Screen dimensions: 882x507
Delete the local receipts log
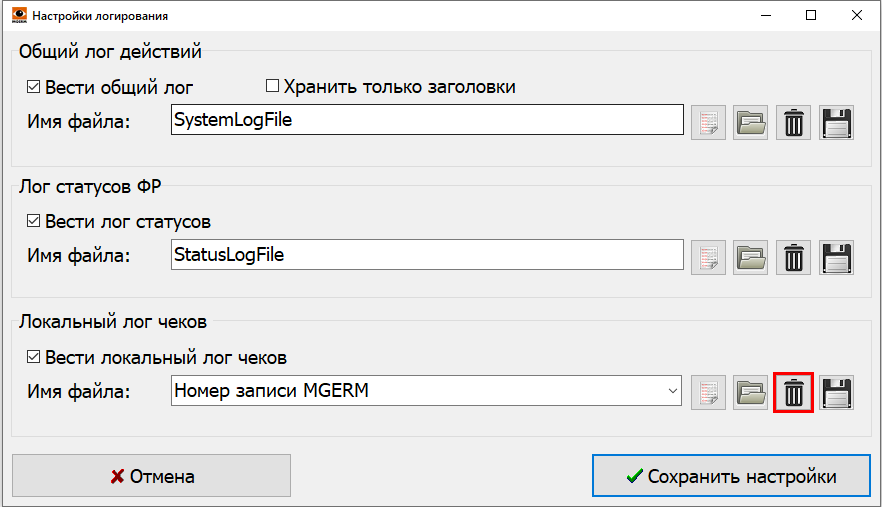pos(794,392)
